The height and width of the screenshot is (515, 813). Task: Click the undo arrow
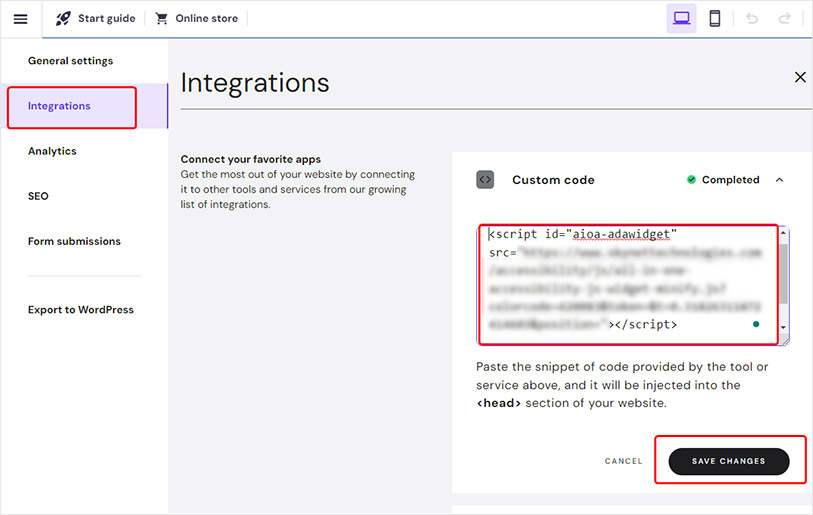(x=752, y=19)
